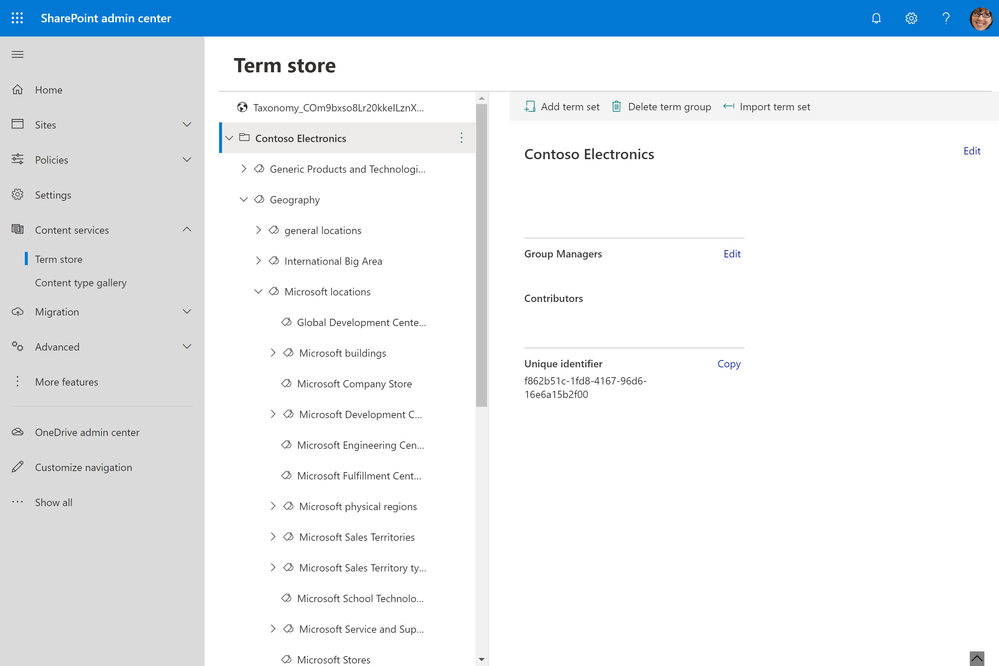
Task: Open the notifications bell
Action: (x=876, y=18)
